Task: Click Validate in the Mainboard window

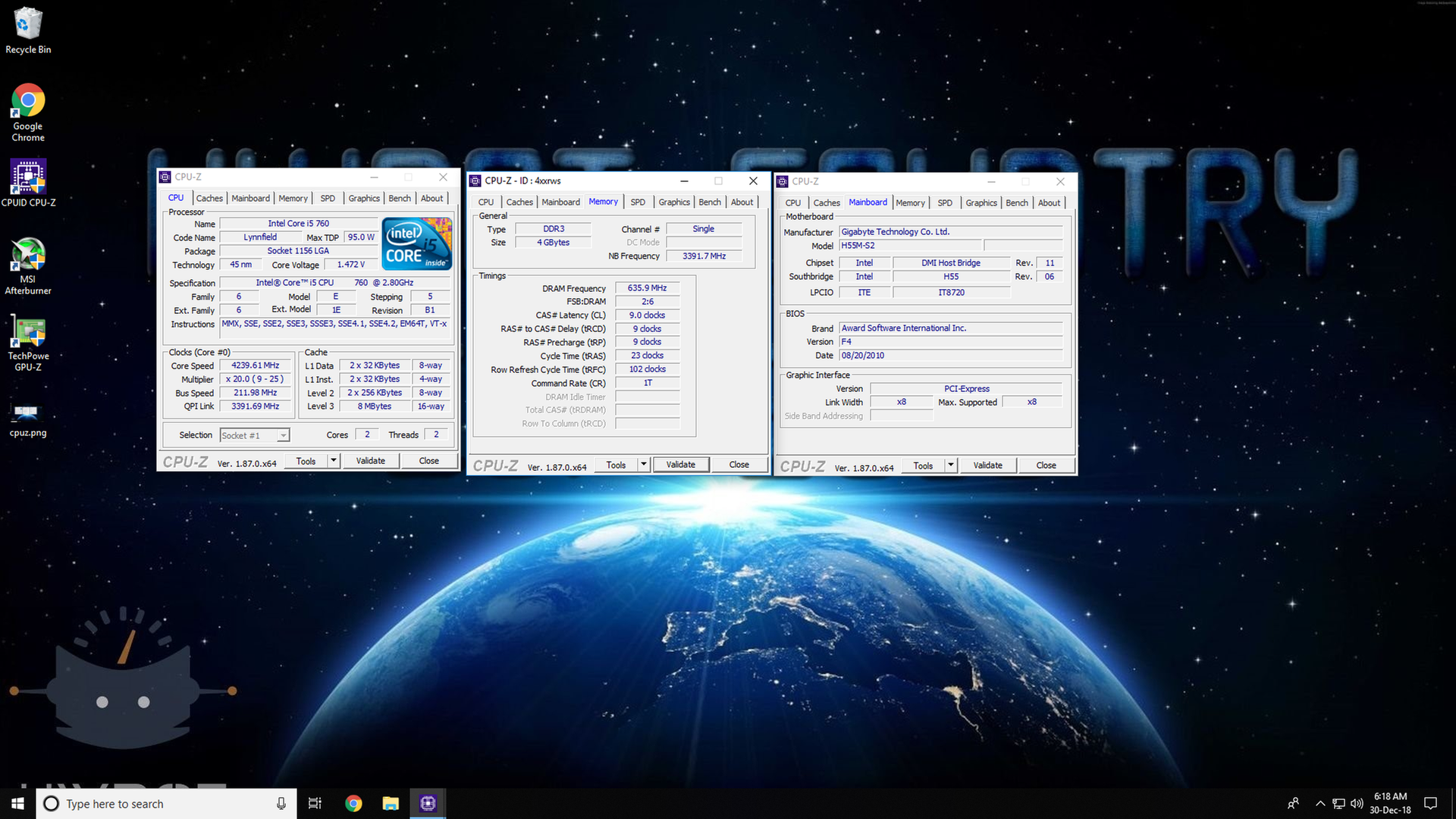Action: coord(988,466)
